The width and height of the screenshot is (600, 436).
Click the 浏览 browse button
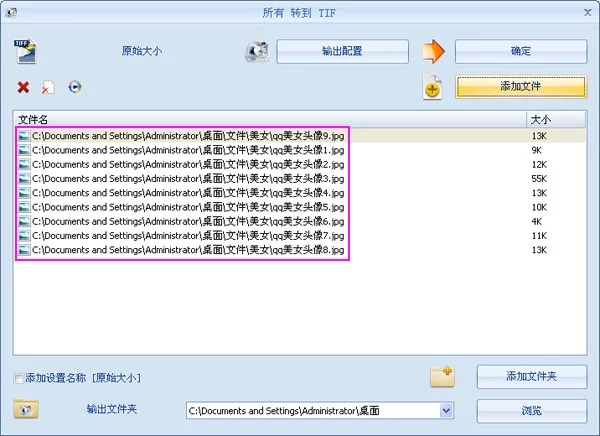click(532, 411)
